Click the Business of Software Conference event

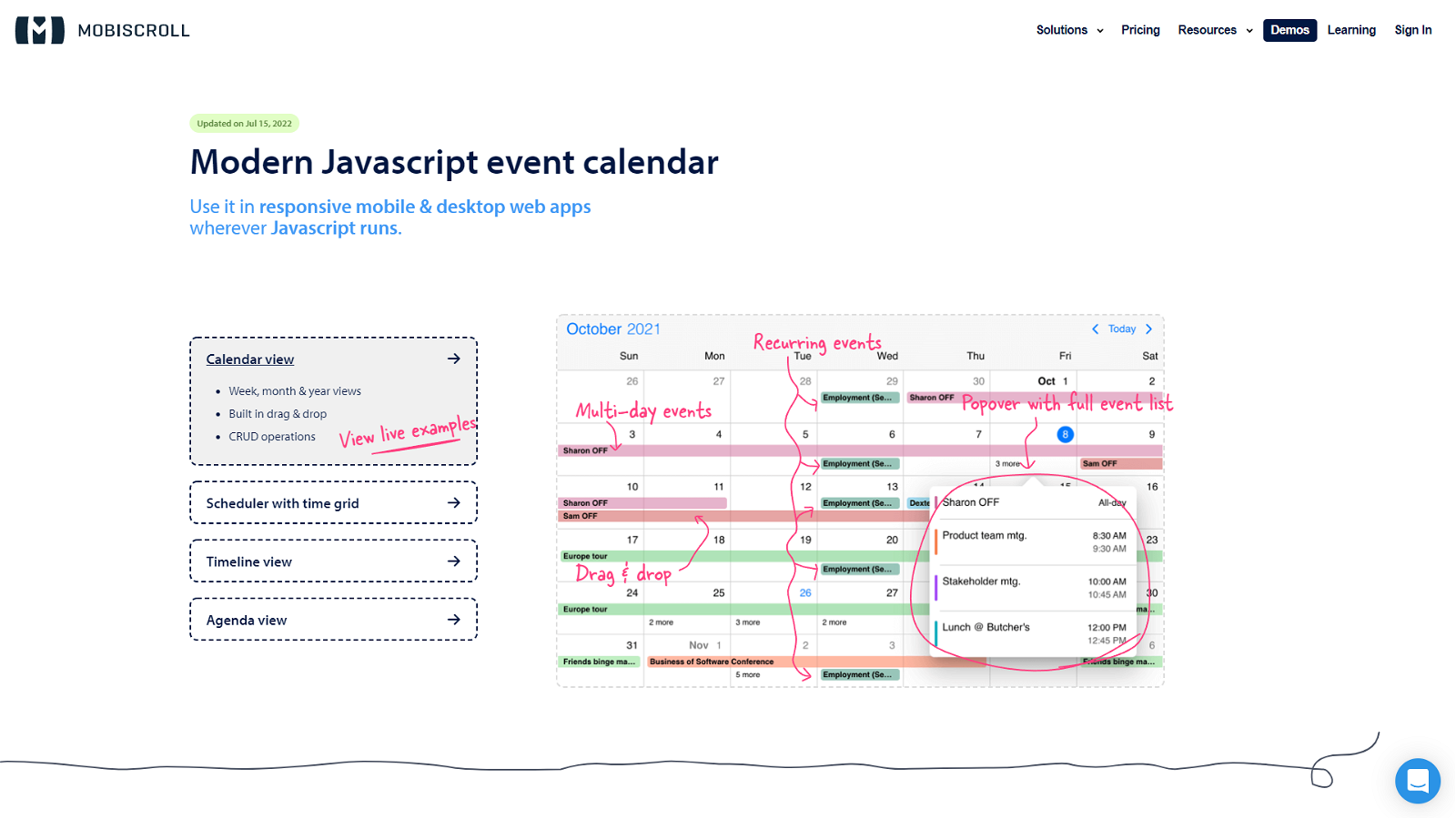(x=816, y=662)
